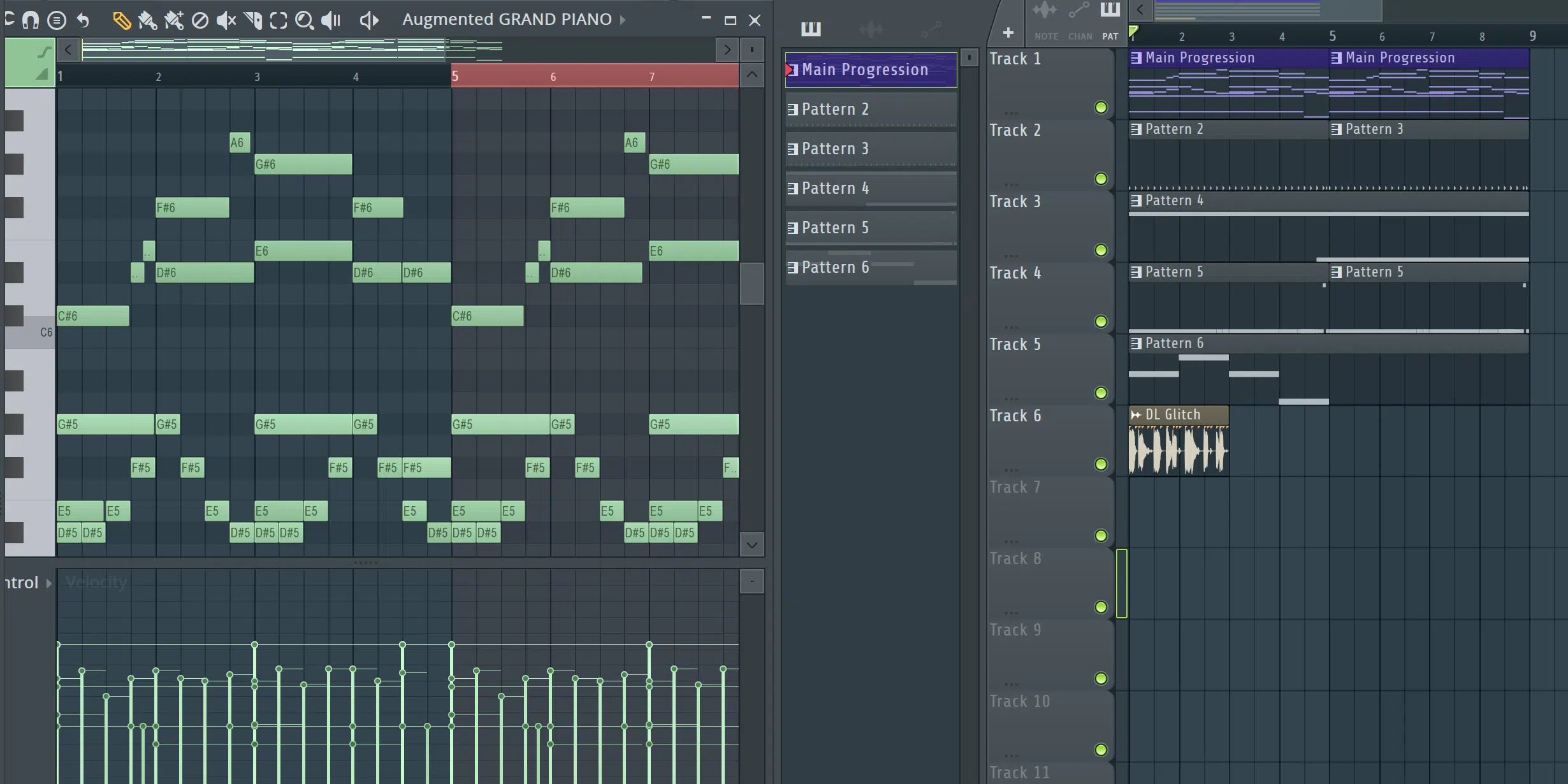Click Pattern 4 clip icon on Track 3

(1136, 201)
